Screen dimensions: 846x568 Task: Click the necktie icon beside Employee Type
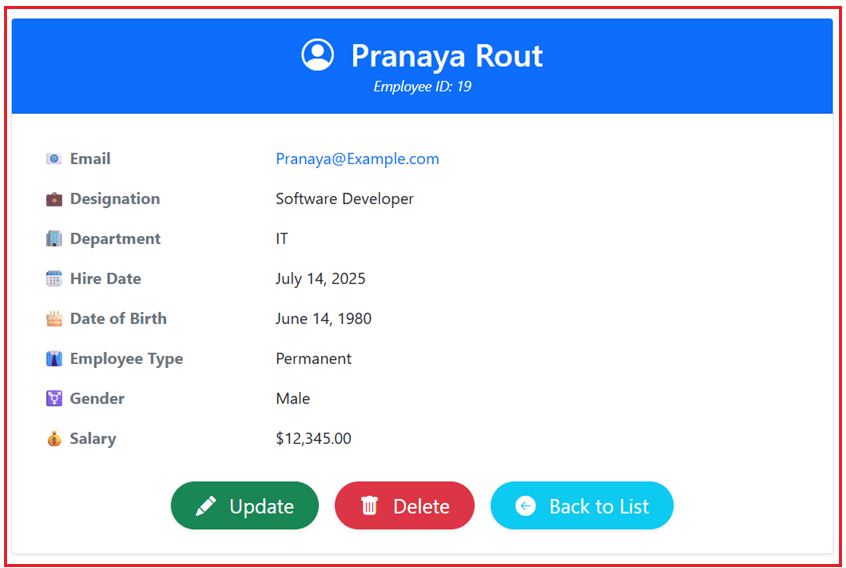pos(54,359)
